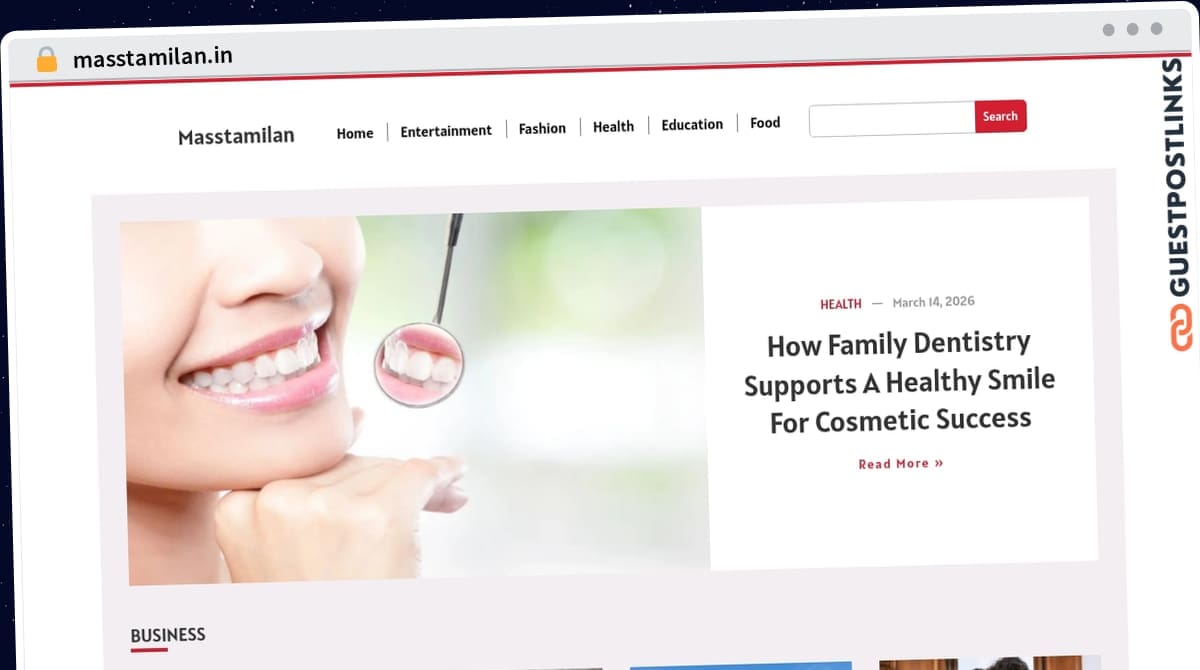Select the BUSINESS section heading
1200x670 pixels.
coord(168,635)
